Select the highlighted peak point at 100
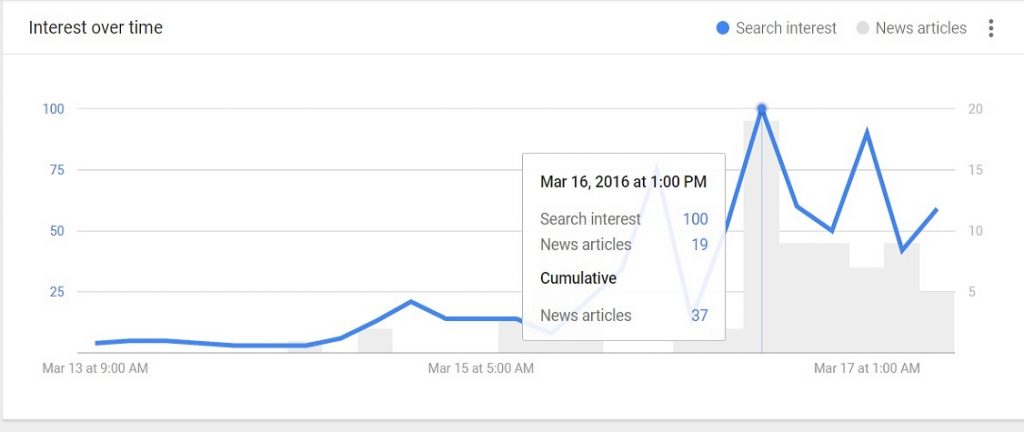 click(762, 108)
